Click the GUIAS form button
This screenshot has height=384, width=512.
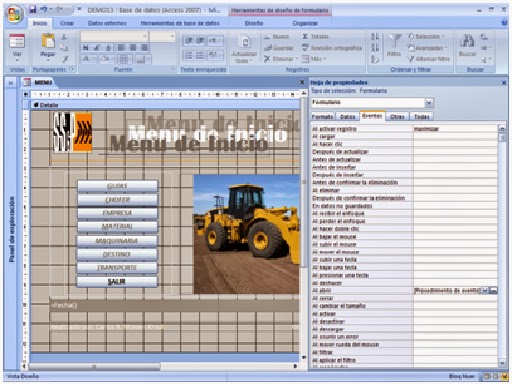[x=117, y=186]
